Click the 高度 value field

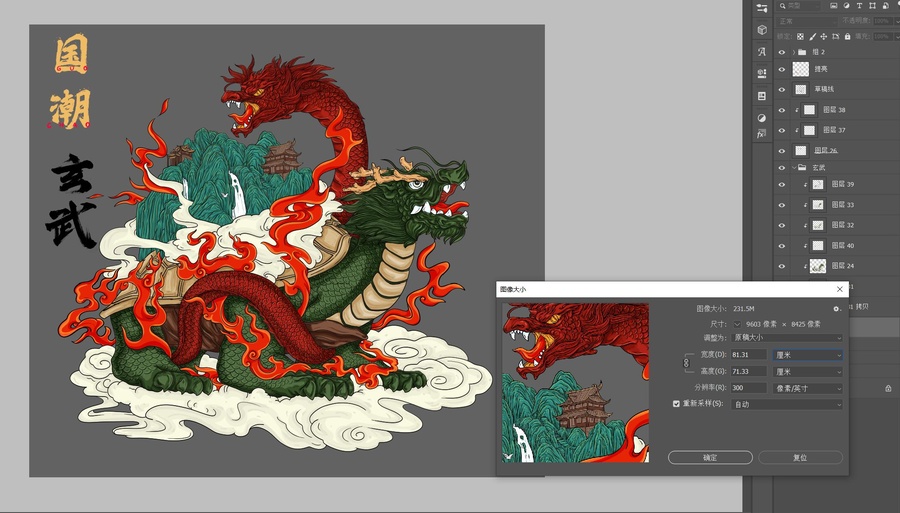coord(749,372)
